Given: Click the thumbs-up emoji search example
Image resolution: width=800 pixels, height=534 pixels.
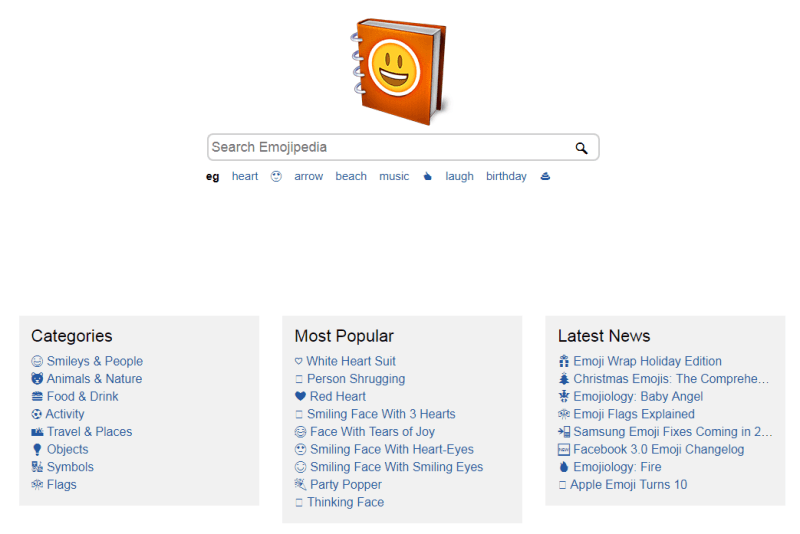Looking at the screenshot, I should coord(428,176).
